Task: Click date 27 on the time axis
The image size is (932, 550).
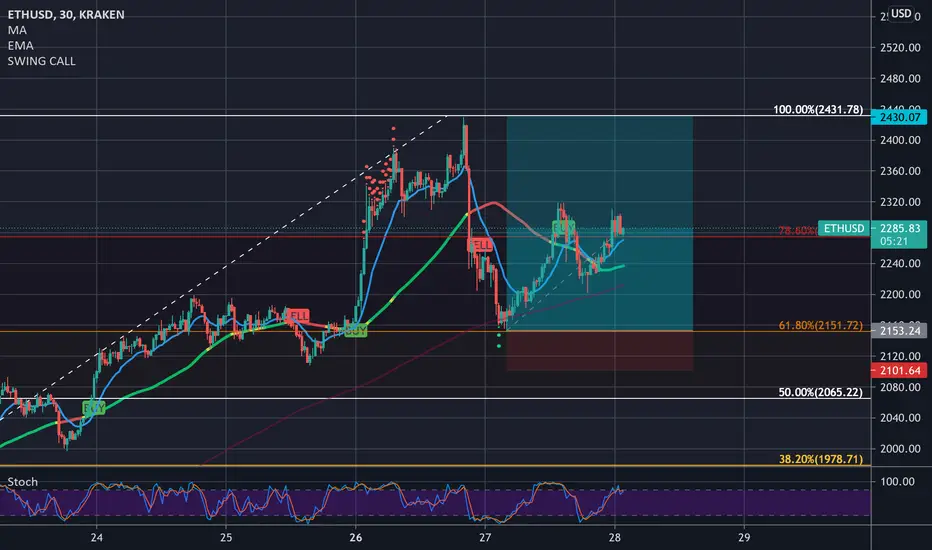Action: pos(485,538)
